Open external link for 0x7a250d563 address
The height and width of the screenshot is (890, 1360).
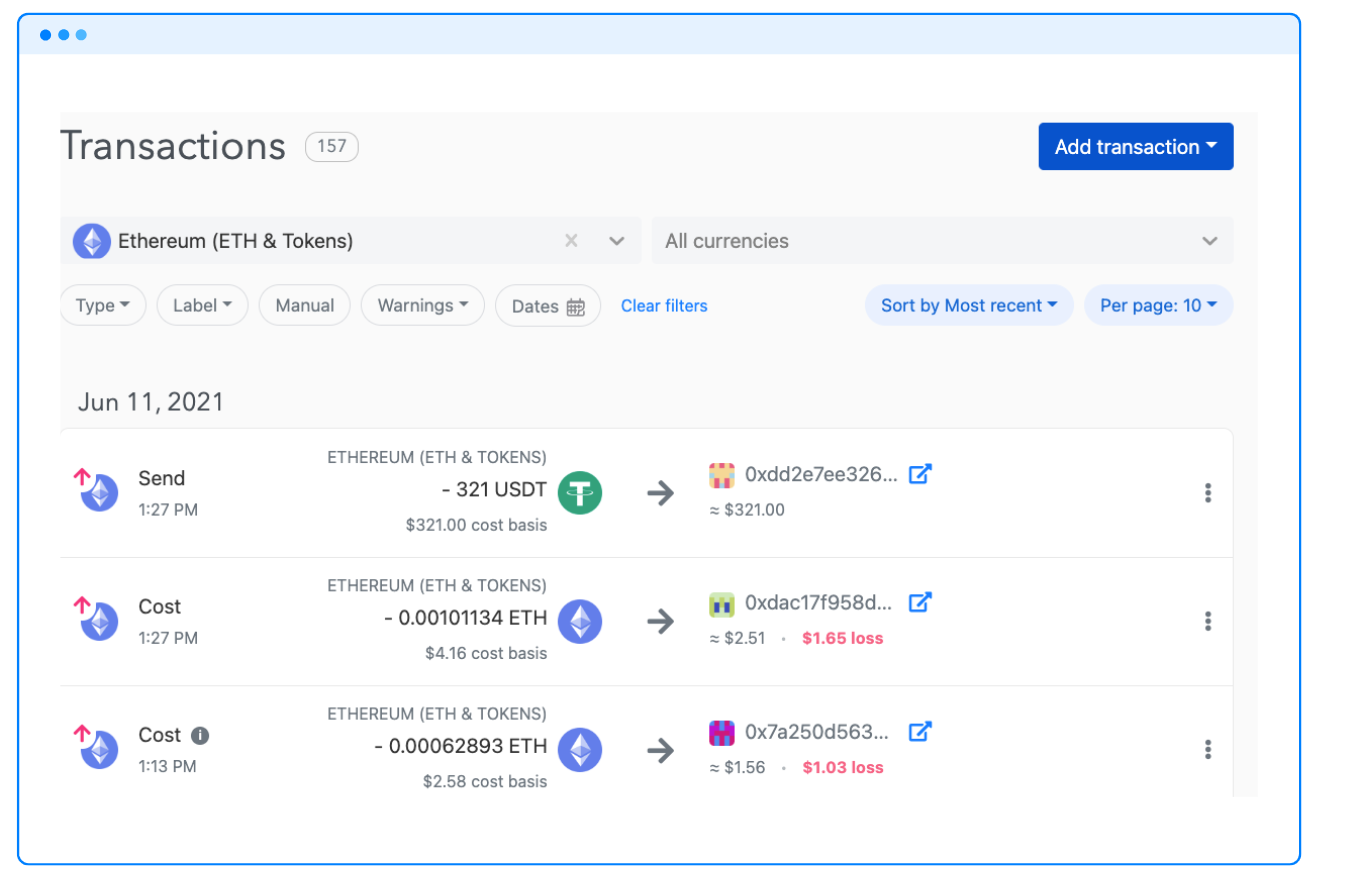point(920,731)
